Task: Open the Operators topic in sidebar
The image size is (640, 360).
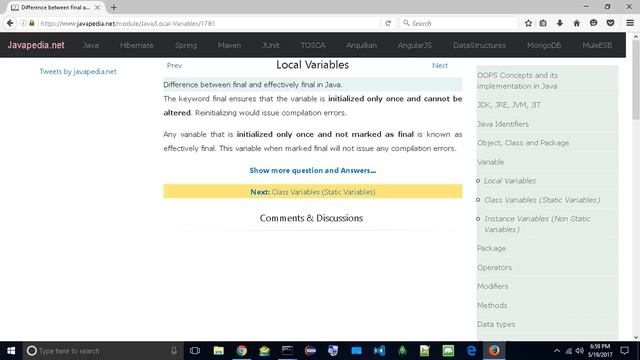Action: click(x=494, y=267)
